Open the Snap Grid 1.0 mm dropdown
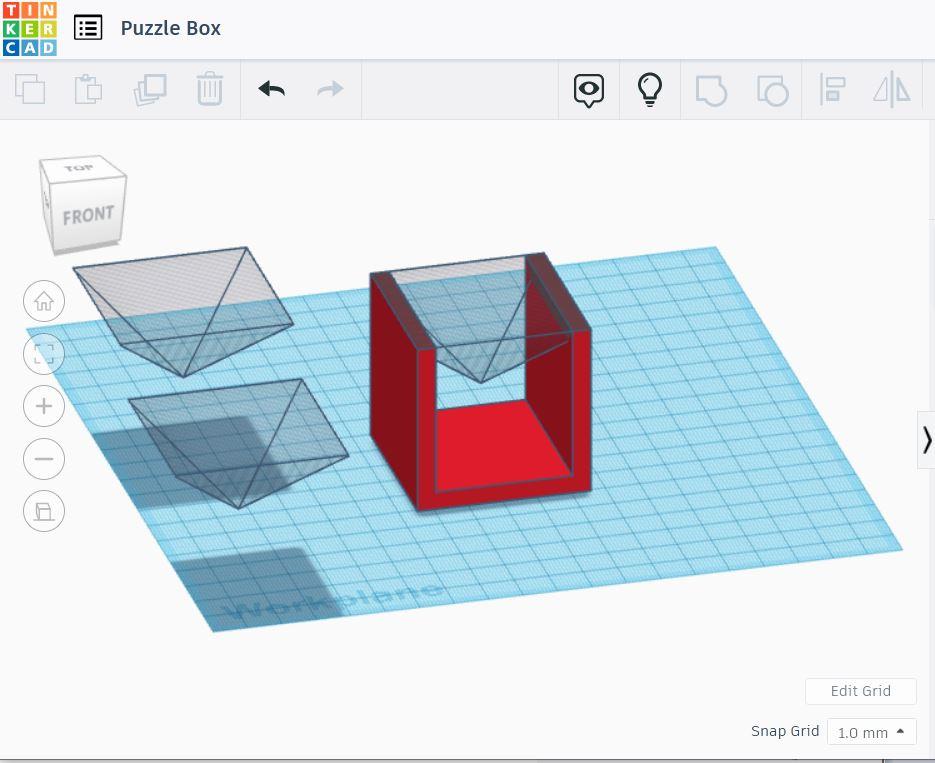 pos(871,732)
